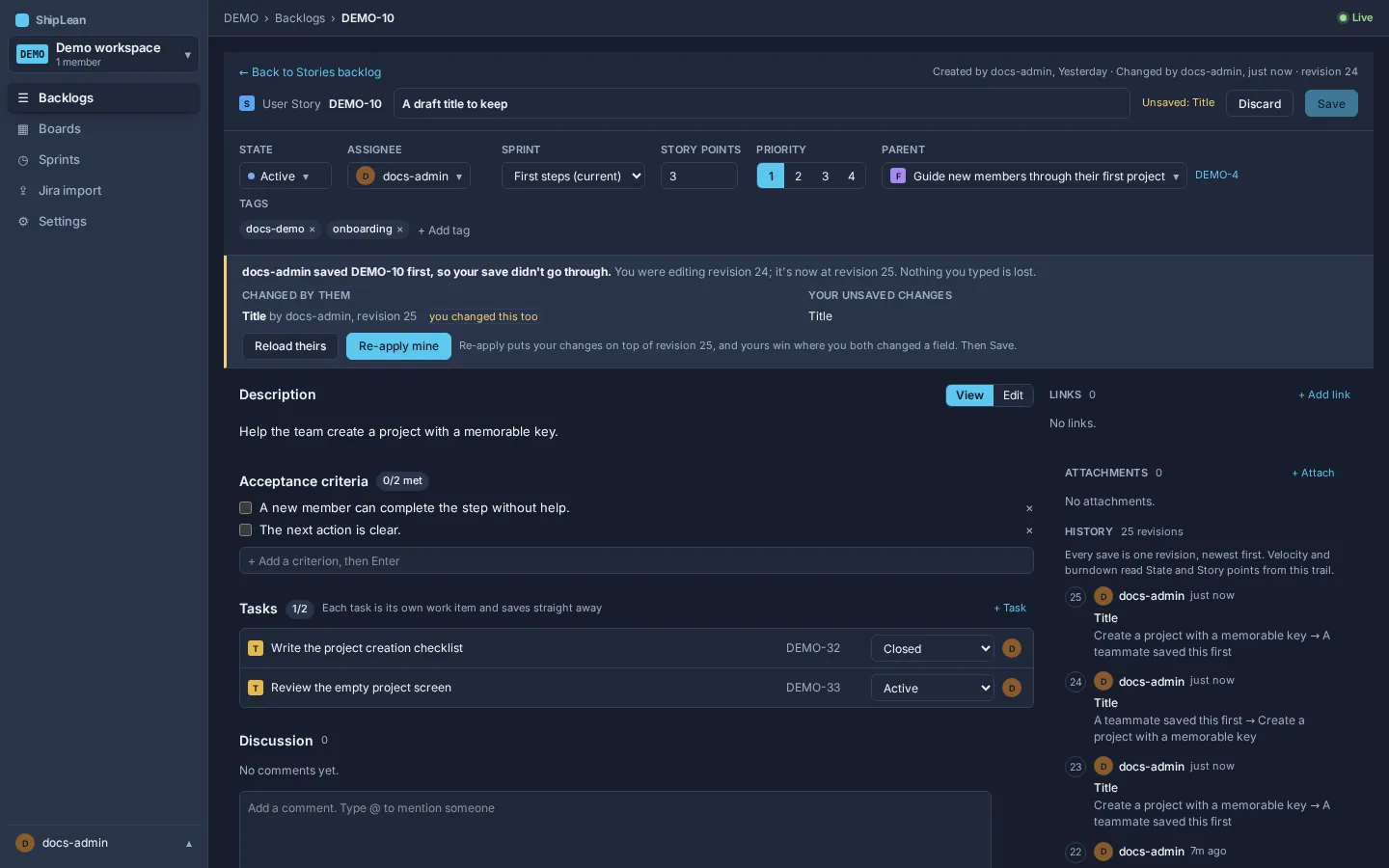This screenshot has height=868, width=1389.
Task: Check the 'The next action is clear' criterion
Action: (x=246, y=530)
